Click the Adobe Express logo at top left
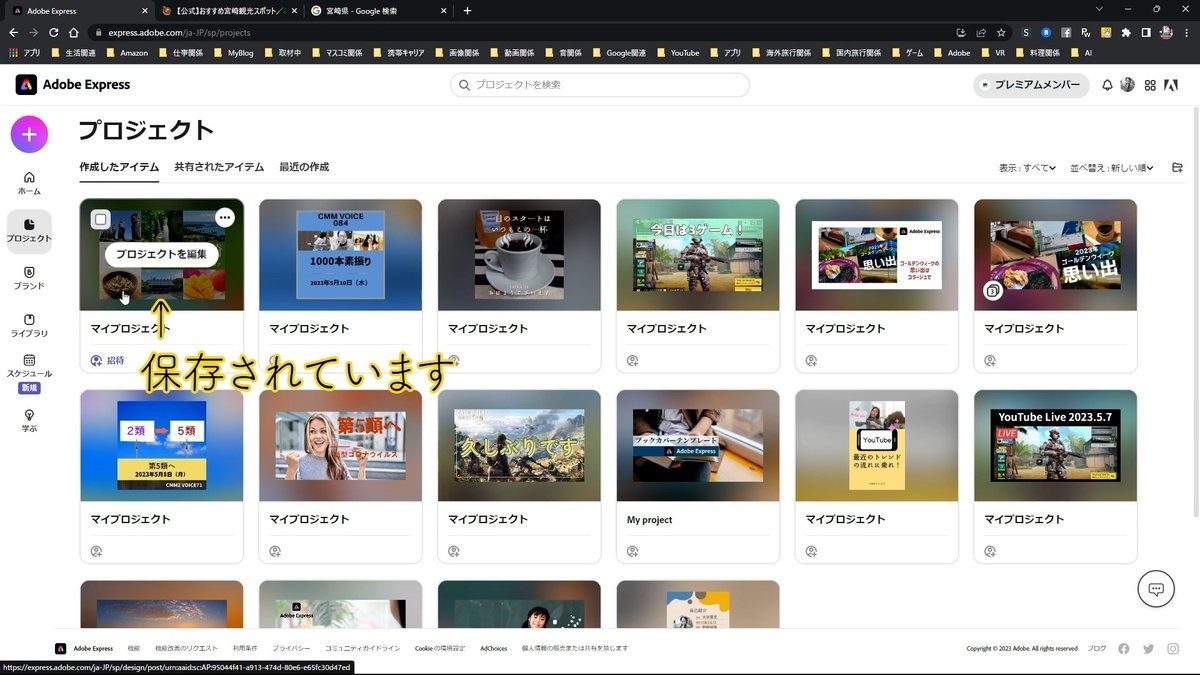This screenshot has width=1200, height=675. 73,85
